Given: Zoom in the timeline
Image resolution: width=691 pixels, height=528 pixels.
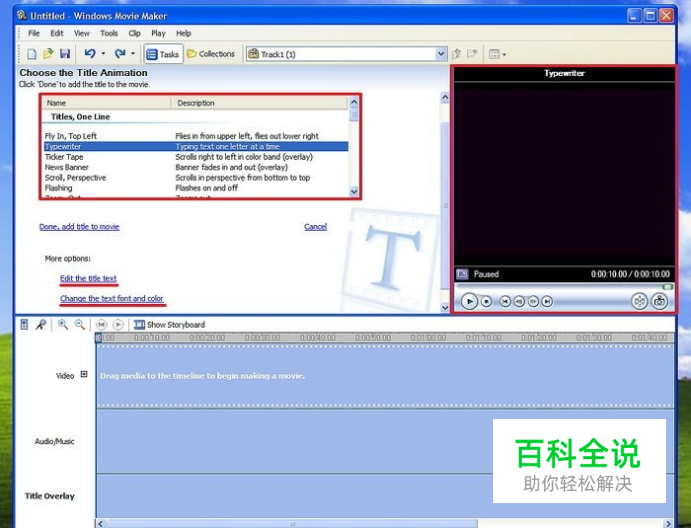Looking at the screenshot, I should coord(63,325).
